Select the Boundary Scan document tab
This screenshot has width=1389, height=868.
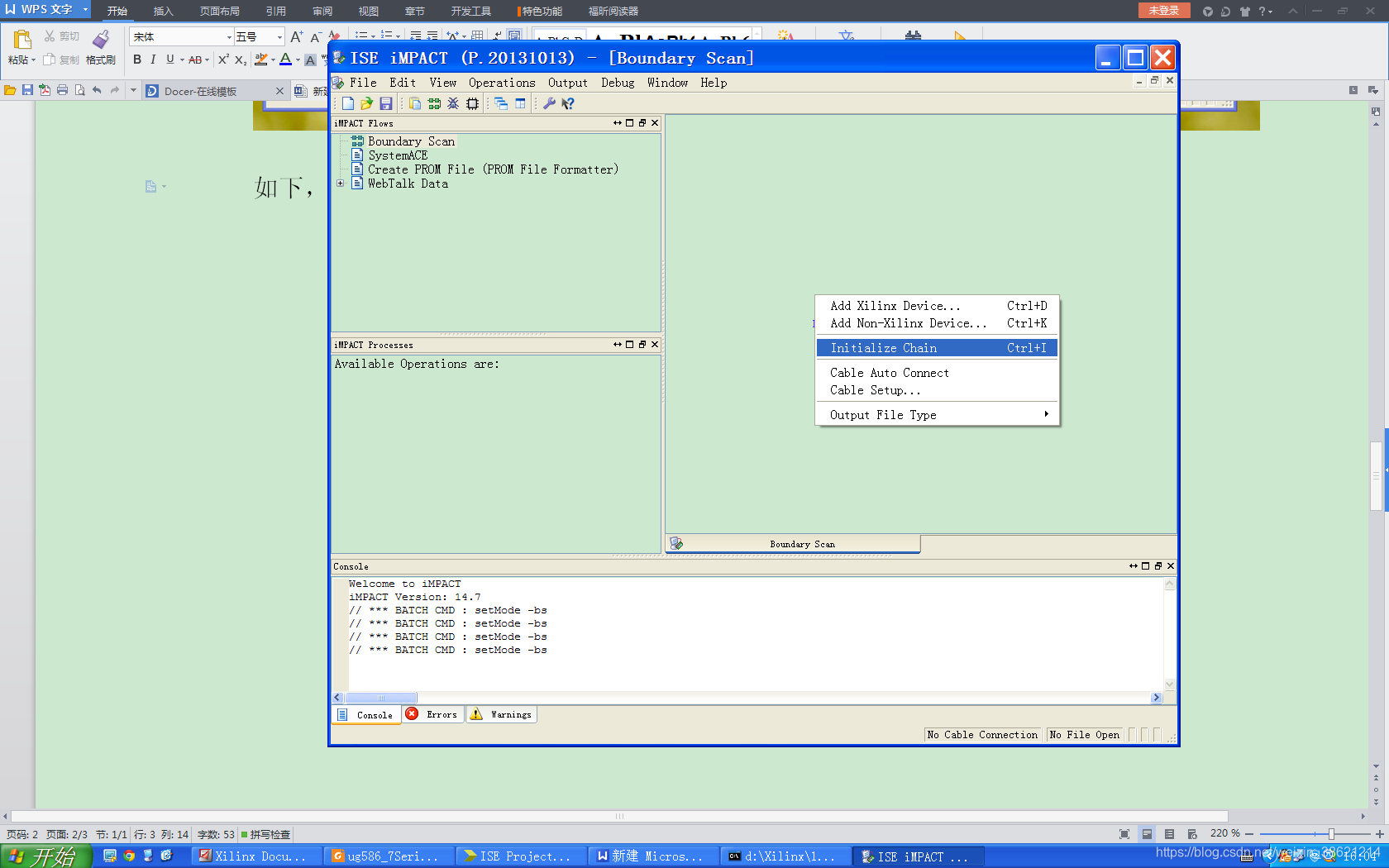coord(794,544)
